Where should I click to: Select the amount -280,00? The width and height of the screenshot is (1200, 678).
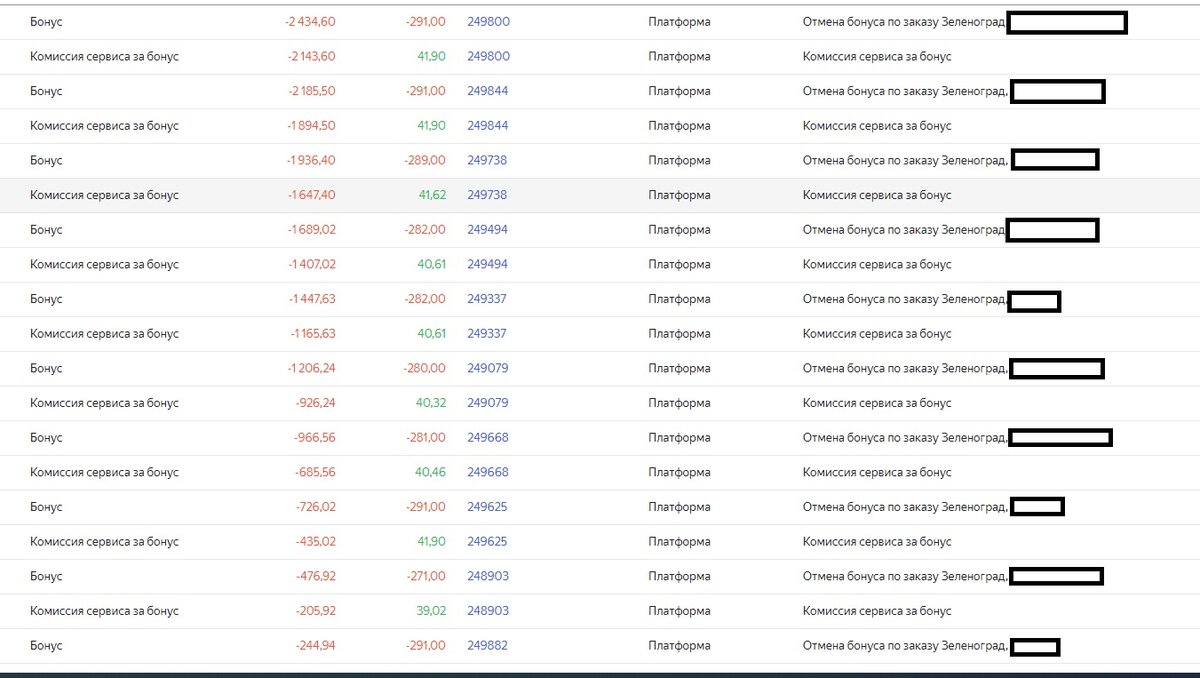(x=426, y=368)
